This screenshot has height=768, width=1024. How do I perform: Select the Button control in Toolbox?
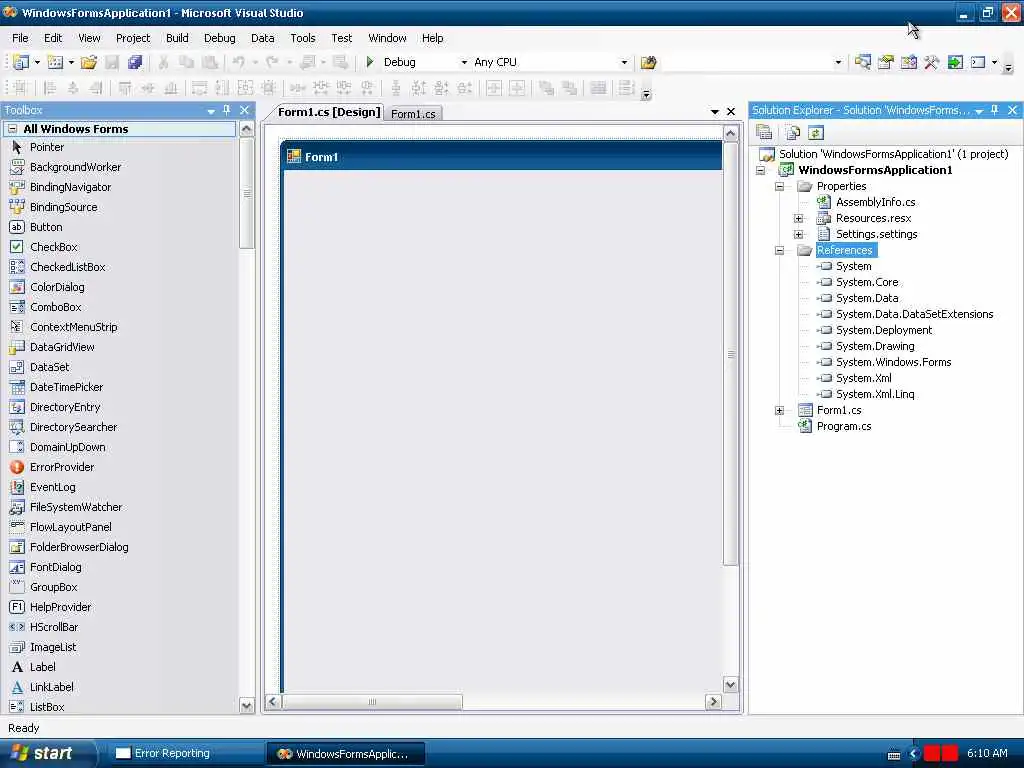click(x=119, y=227)
